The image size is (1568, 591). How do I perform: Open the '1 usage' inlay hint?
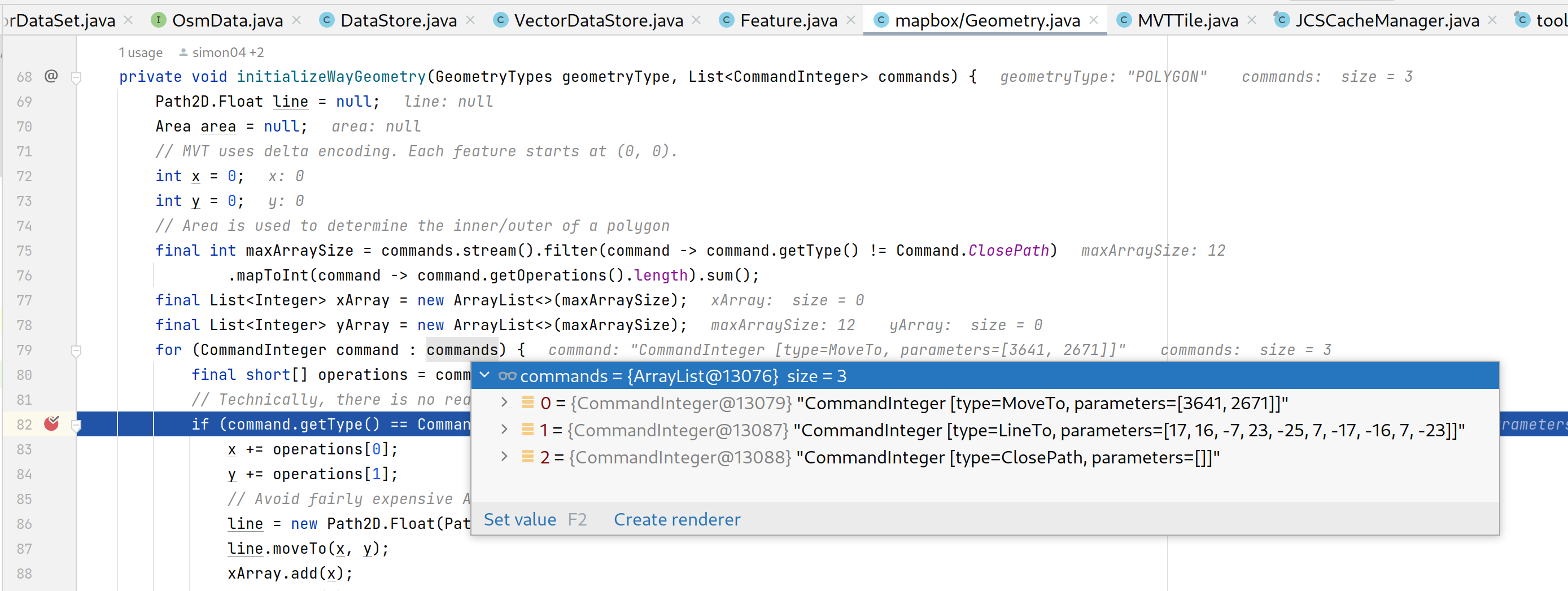pos(141,53)
